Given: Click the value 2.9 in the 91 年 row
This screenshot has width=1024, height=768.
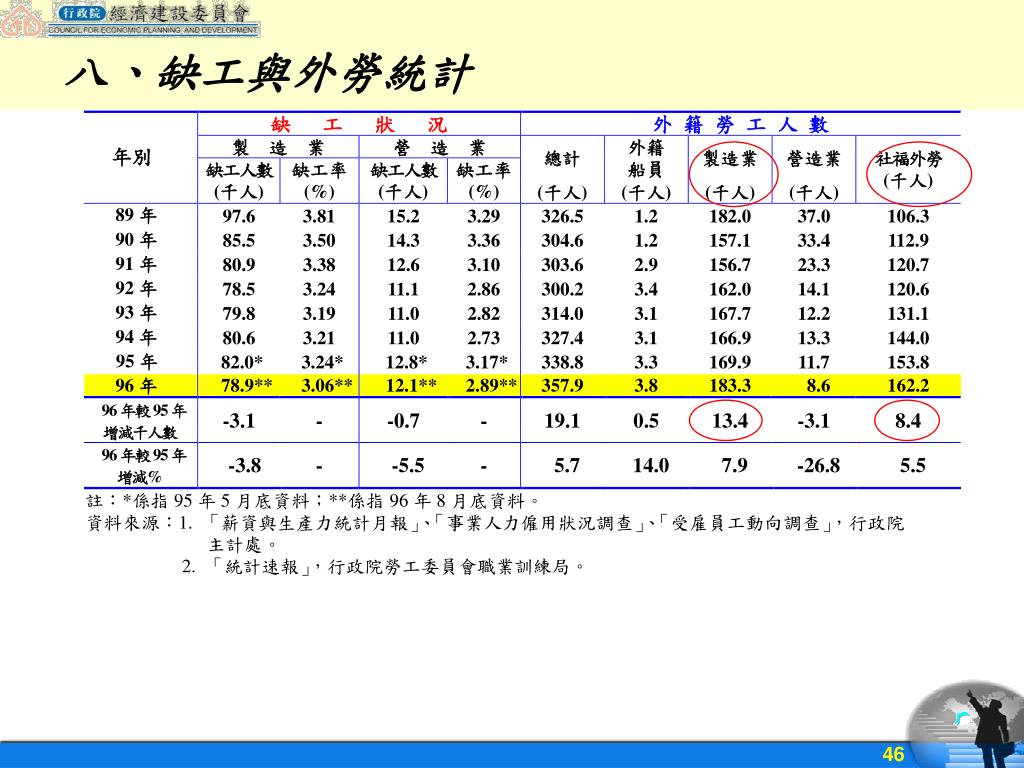Looking at the screenshot, I should tap(646, 264).
